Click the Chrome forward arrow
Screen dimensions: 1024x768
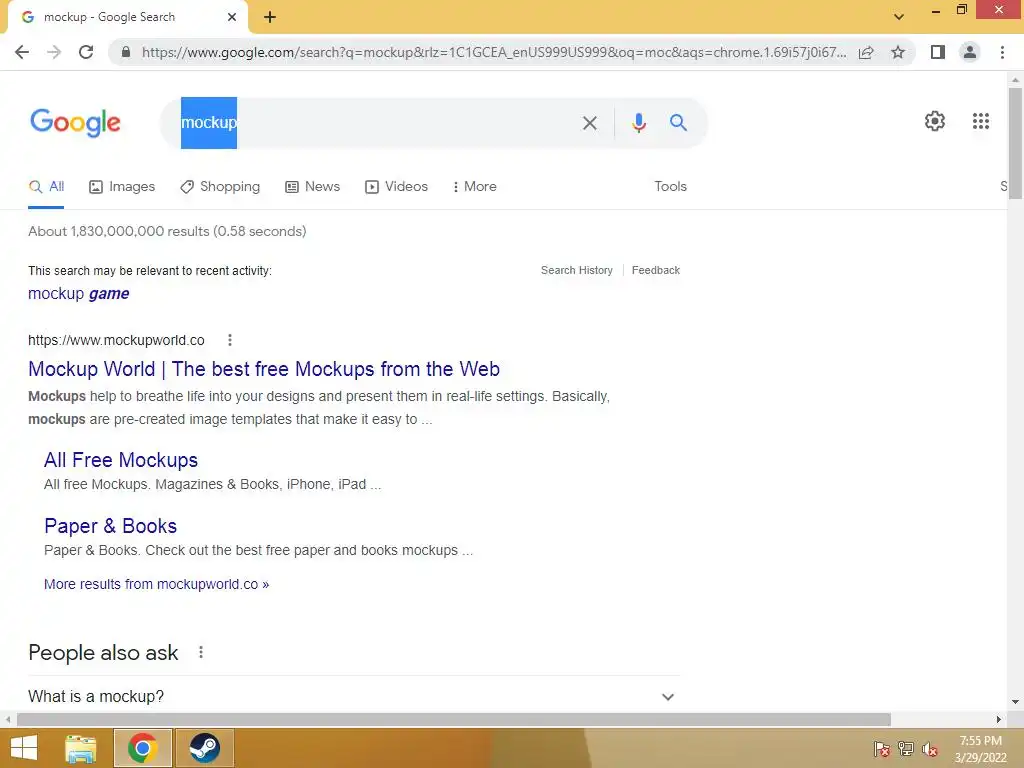54,52
